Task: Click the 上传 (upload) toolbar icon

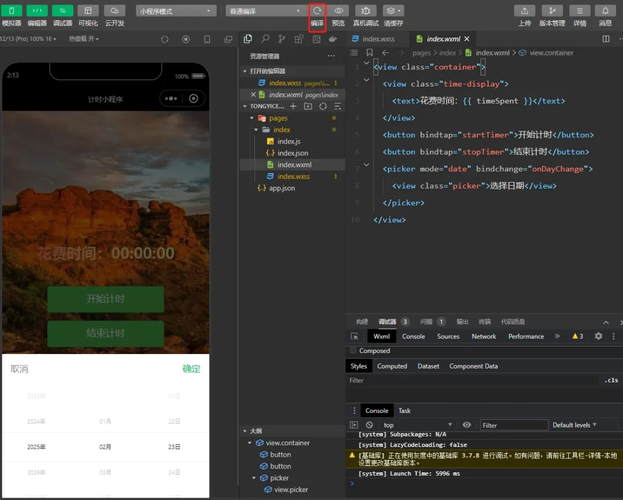Action: pos(525,10)
